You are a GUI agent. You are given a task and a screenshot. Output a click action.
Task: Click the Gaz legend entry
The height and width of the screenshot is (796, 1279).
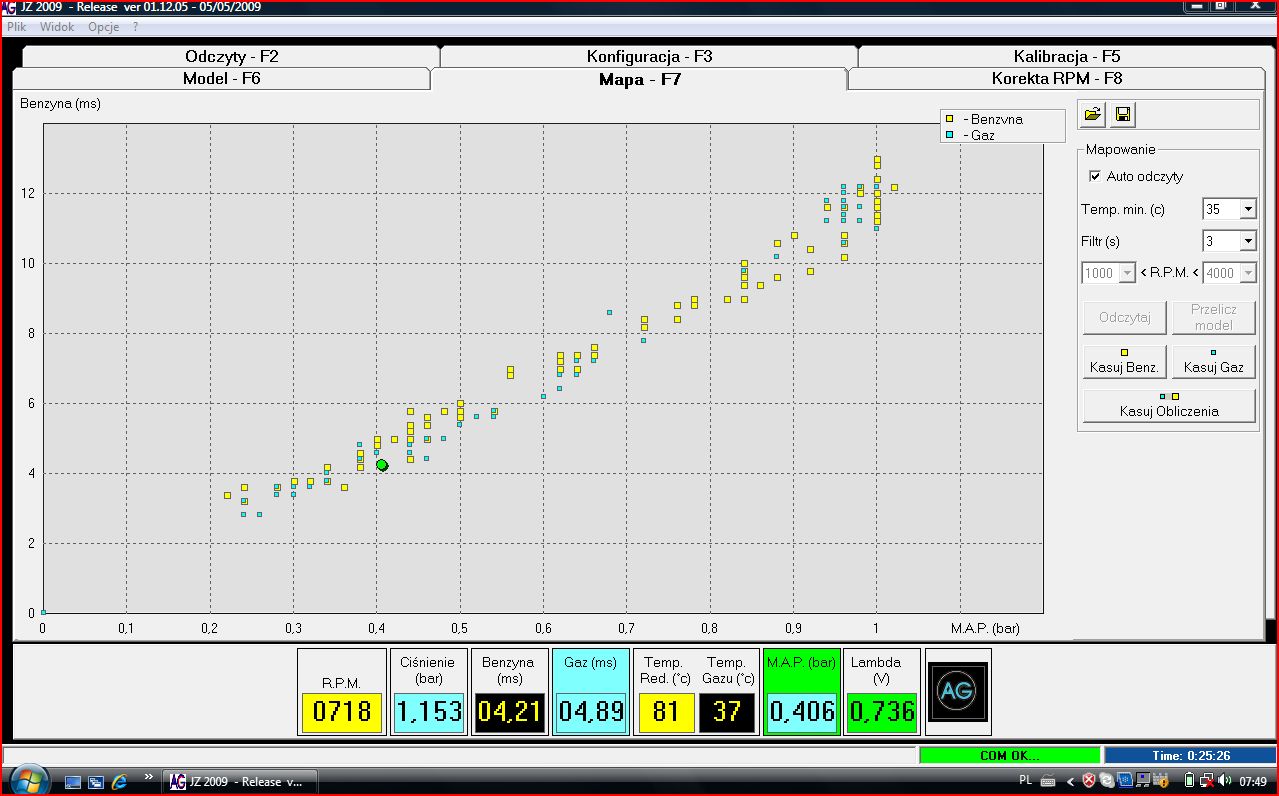(x=971, y=134)
